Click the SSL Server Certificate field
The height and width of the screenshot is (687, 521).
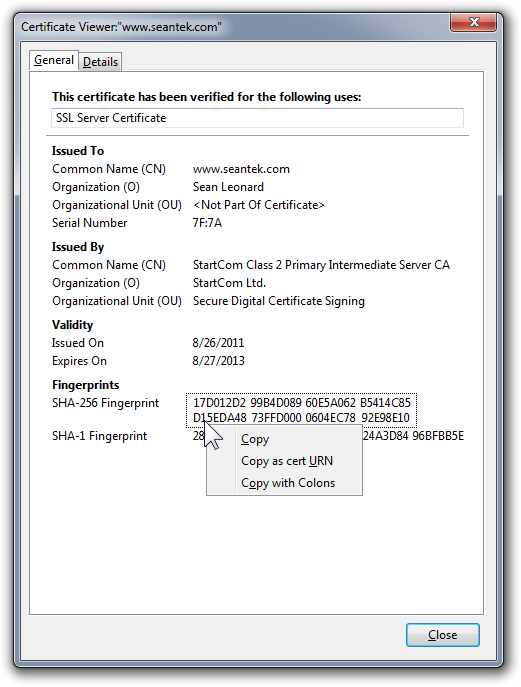[x=257, y=118]
